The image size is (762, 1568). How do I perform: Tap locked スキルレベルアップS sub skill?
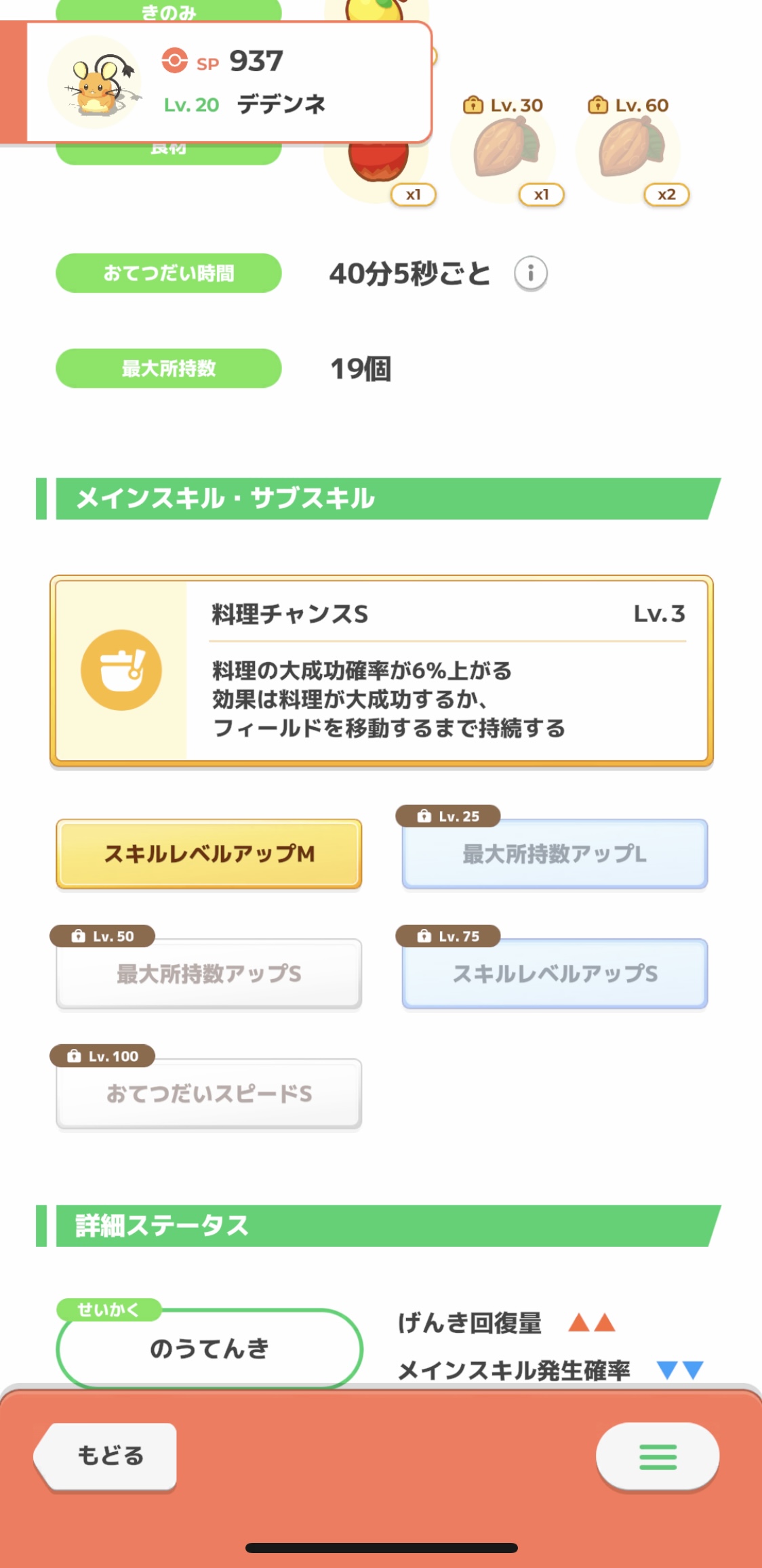pos(555,974)
